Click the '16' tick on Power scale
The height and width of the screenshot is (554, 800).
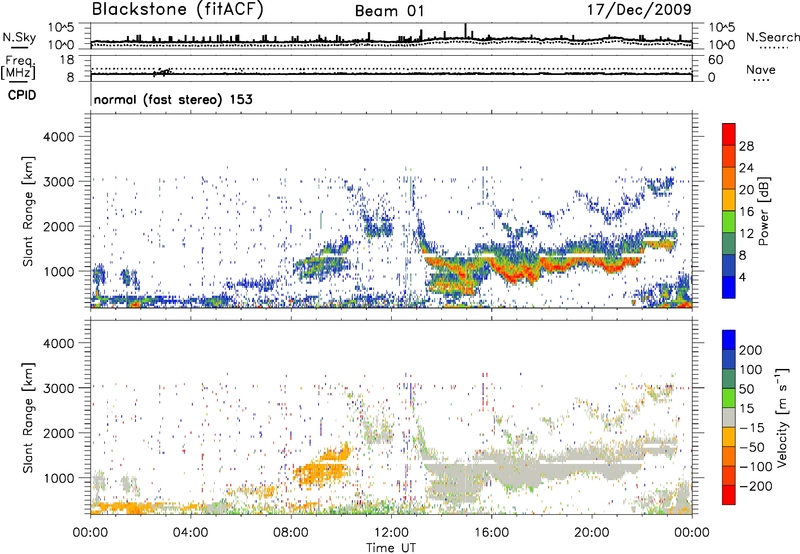coord(746,212)
